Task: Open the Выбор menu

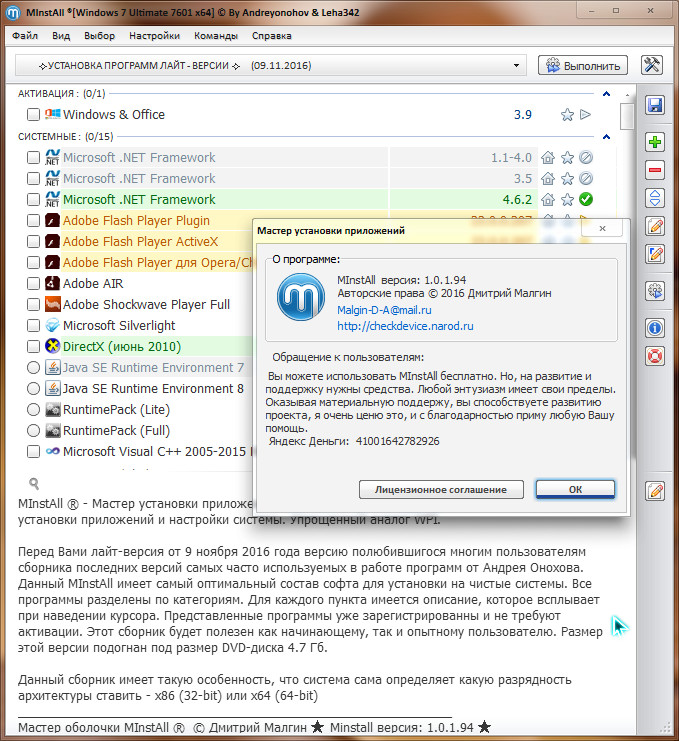Action: [99, 36]
